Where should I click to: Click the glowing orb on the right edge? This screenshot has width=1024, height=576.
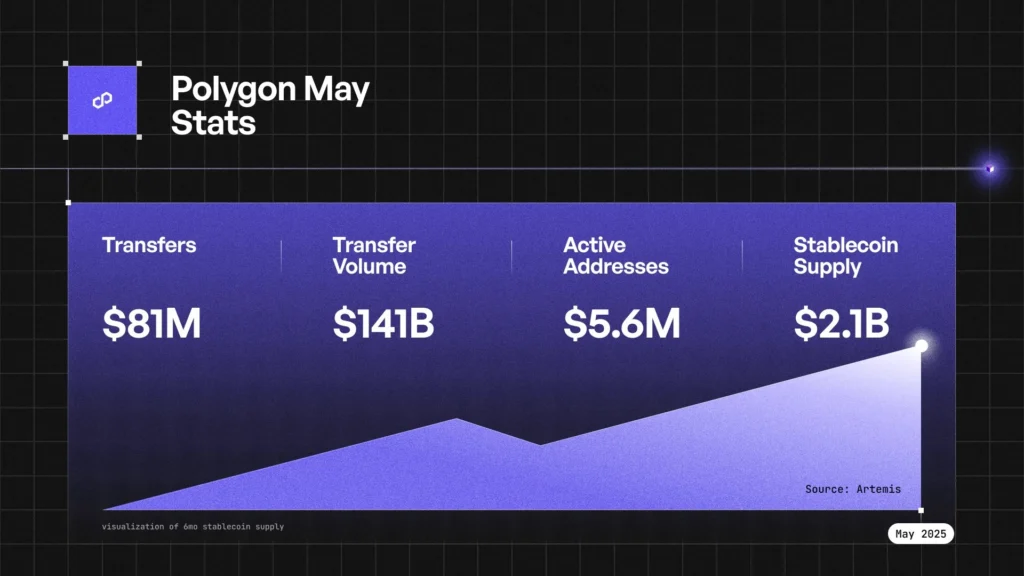pos(988,168)
